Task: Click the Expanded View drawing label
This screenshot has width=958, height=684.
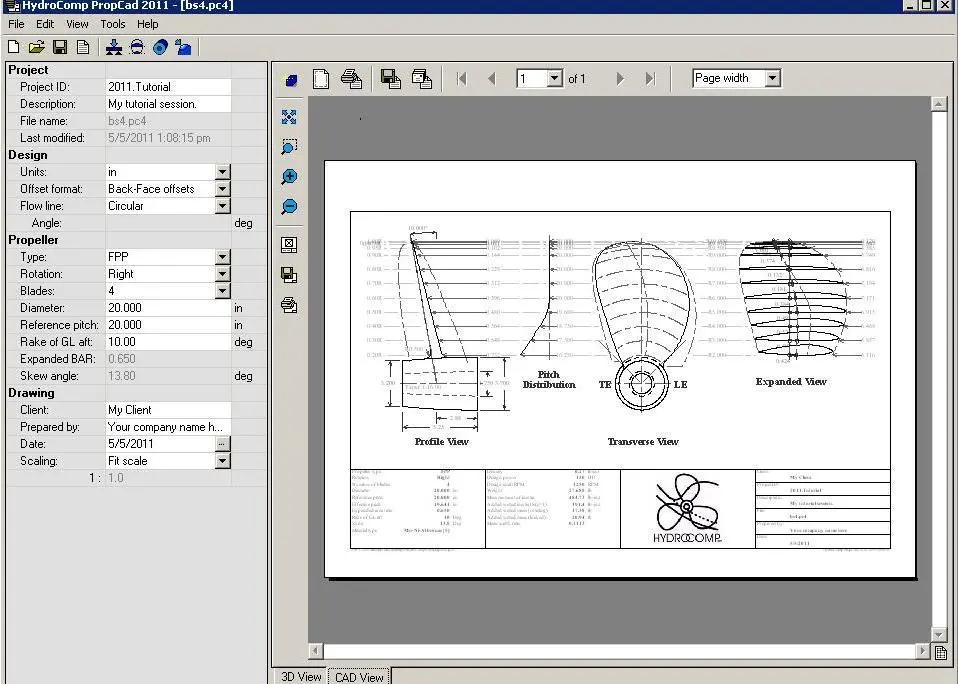Action: [x=791, y=382]
